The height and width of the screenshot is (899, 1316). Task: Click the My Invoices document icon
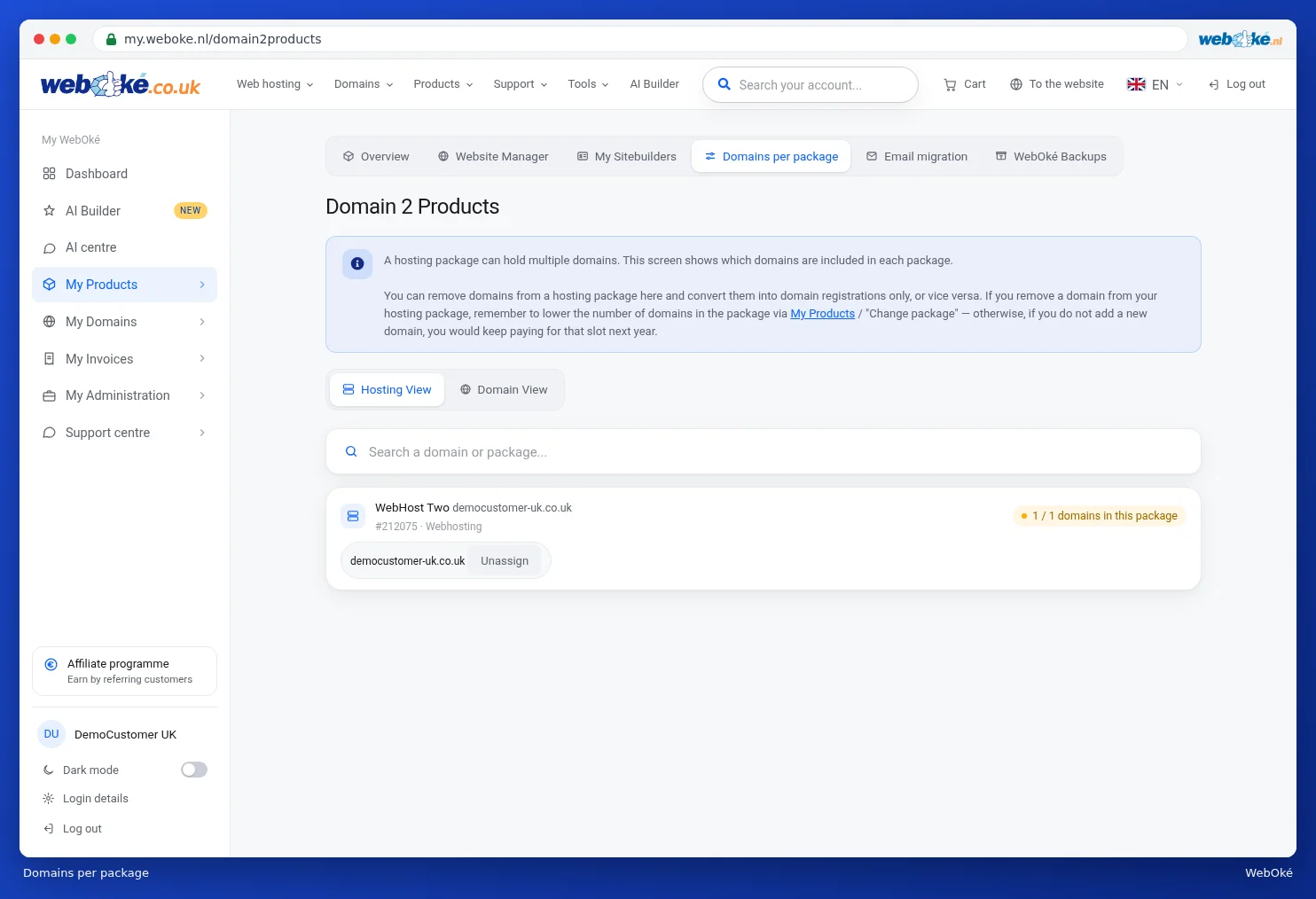tap(50, 359)
